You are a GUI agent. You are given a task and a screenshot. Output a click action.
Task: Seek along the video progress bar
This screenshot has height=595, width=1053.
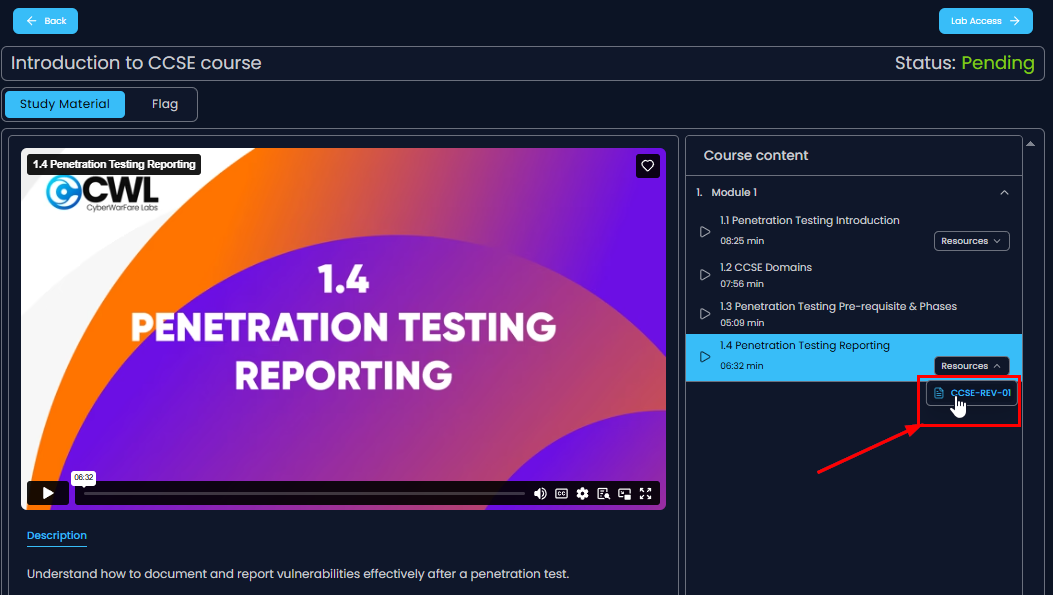pyautogui.click(x=304, y=494)
